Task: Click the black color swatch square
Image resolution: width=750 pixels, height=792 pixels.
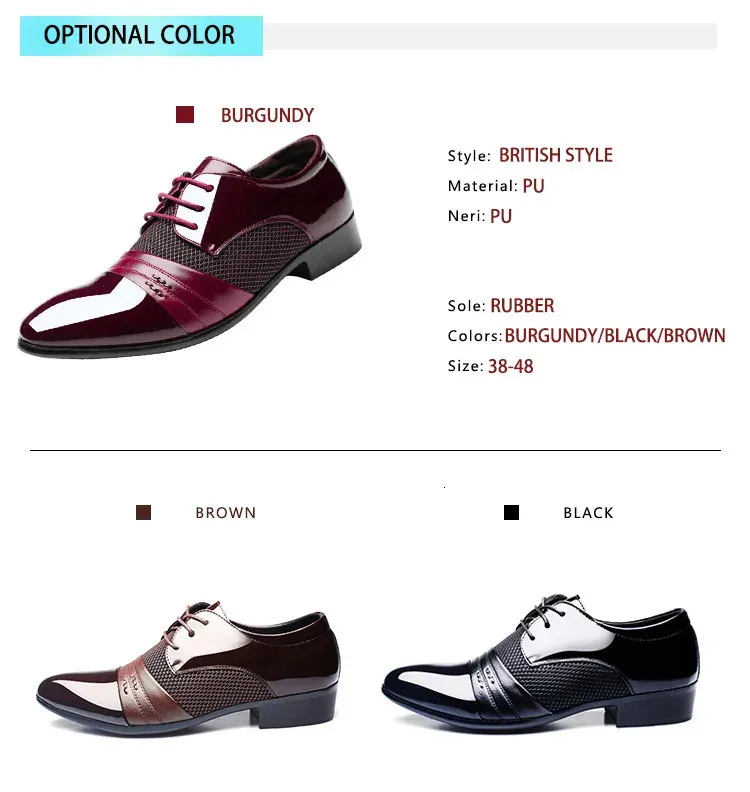Action: click(x=511, y=512)
